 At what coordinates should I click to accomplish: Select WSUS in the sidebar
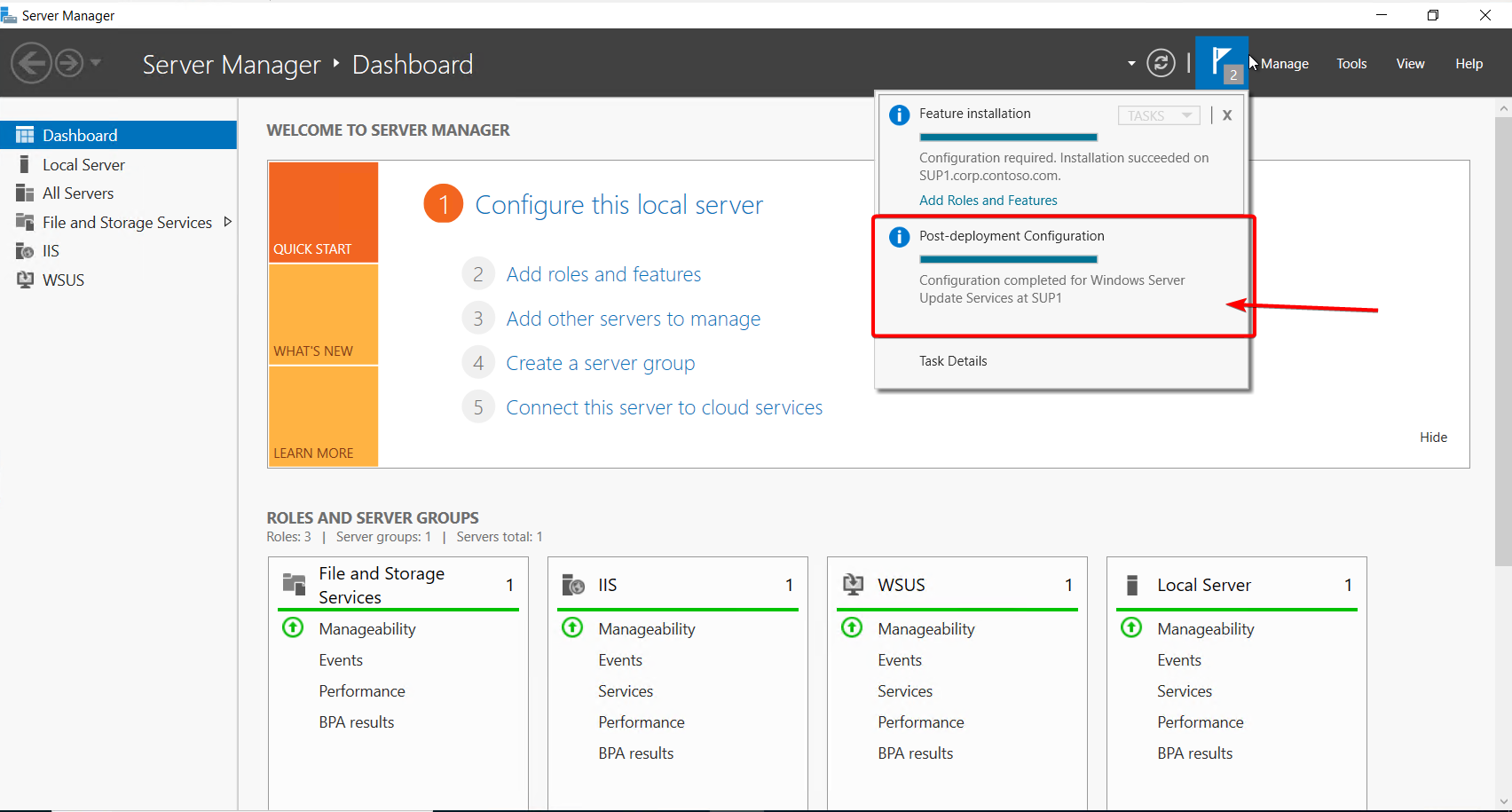click(119, 280)
